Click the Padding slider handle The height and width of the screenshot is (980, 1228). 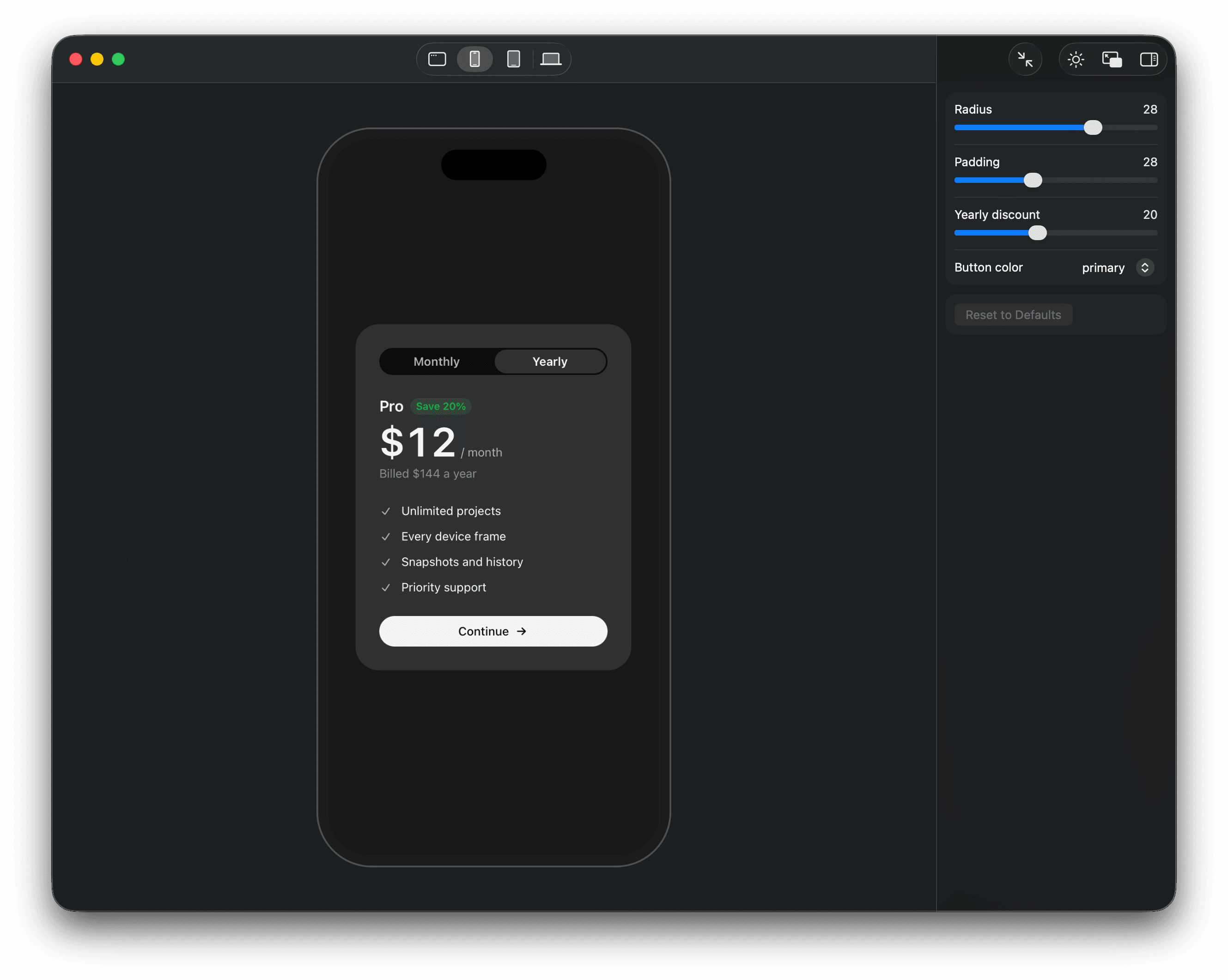tap(1033, 181)
